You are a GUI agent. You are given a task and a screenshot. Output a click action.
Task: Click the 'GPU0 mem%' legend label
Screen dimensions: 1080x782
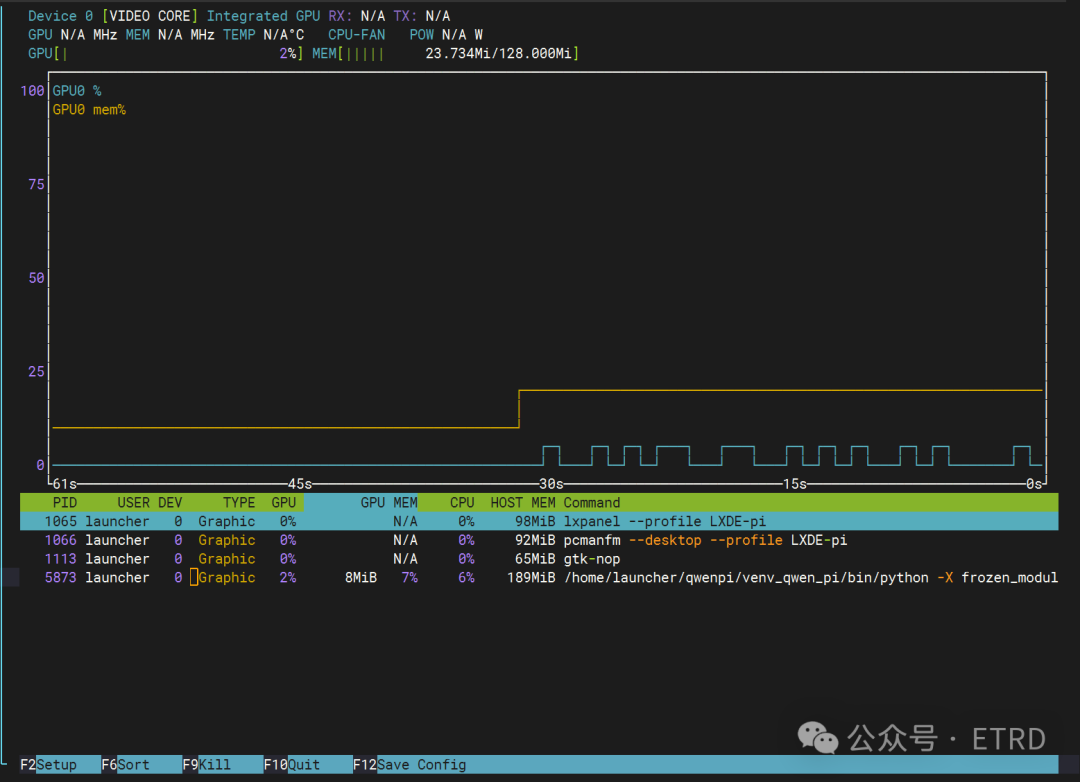pyautogui.click(x=89, y=110)
